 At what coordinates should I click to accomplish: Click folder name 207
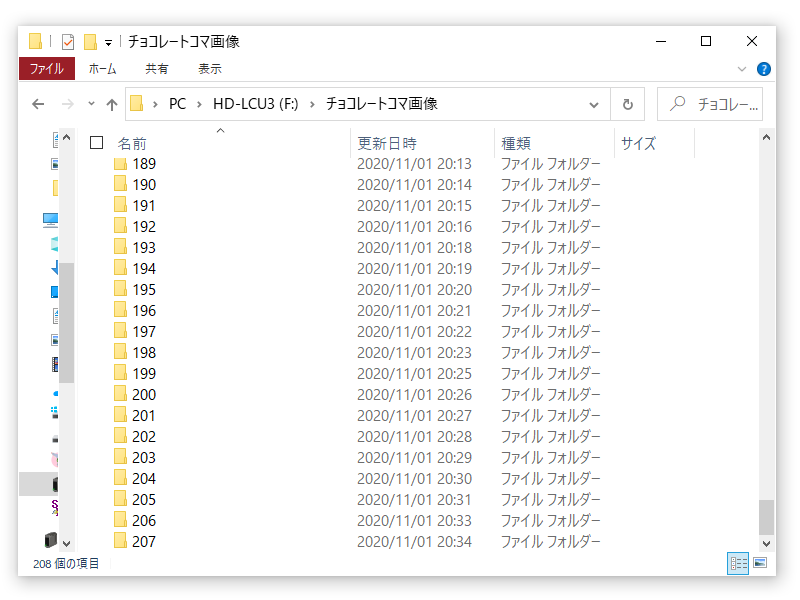[144, 541]
